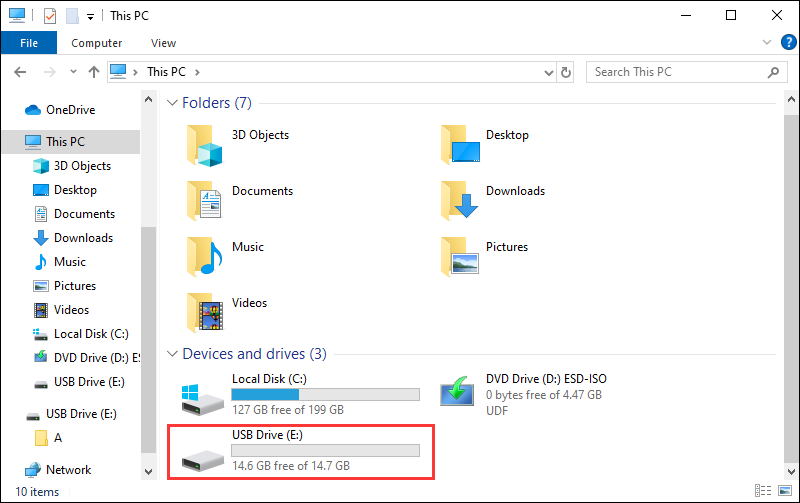This screenshot has height=503, width=800.
Task: Switch to large icons view in status bar
Action: point(785,491)
